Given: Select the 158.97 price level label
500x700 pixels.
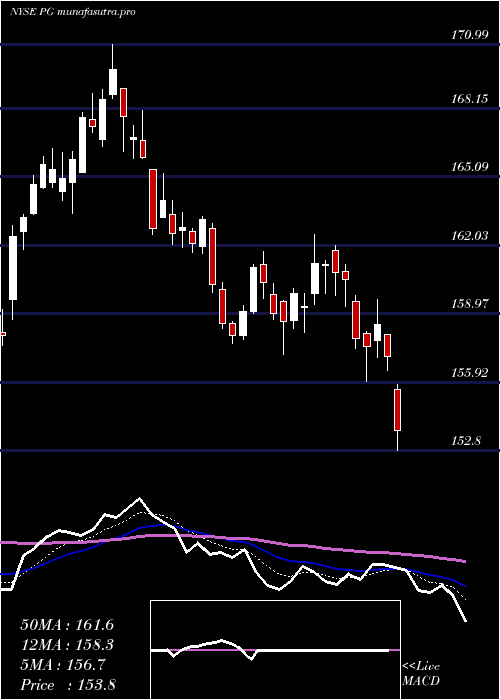Looking at the screenshot, I should 469,304.
